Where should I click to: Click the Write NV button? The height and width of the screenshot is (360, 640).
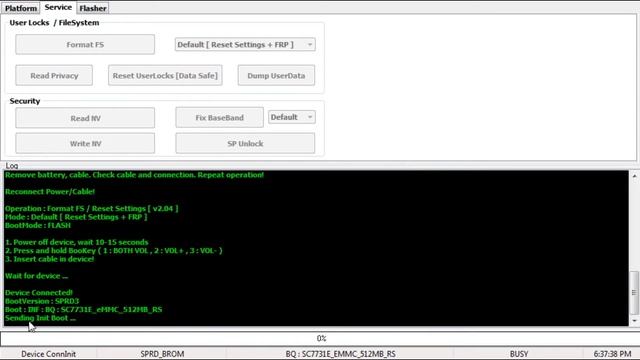[85, 143]
